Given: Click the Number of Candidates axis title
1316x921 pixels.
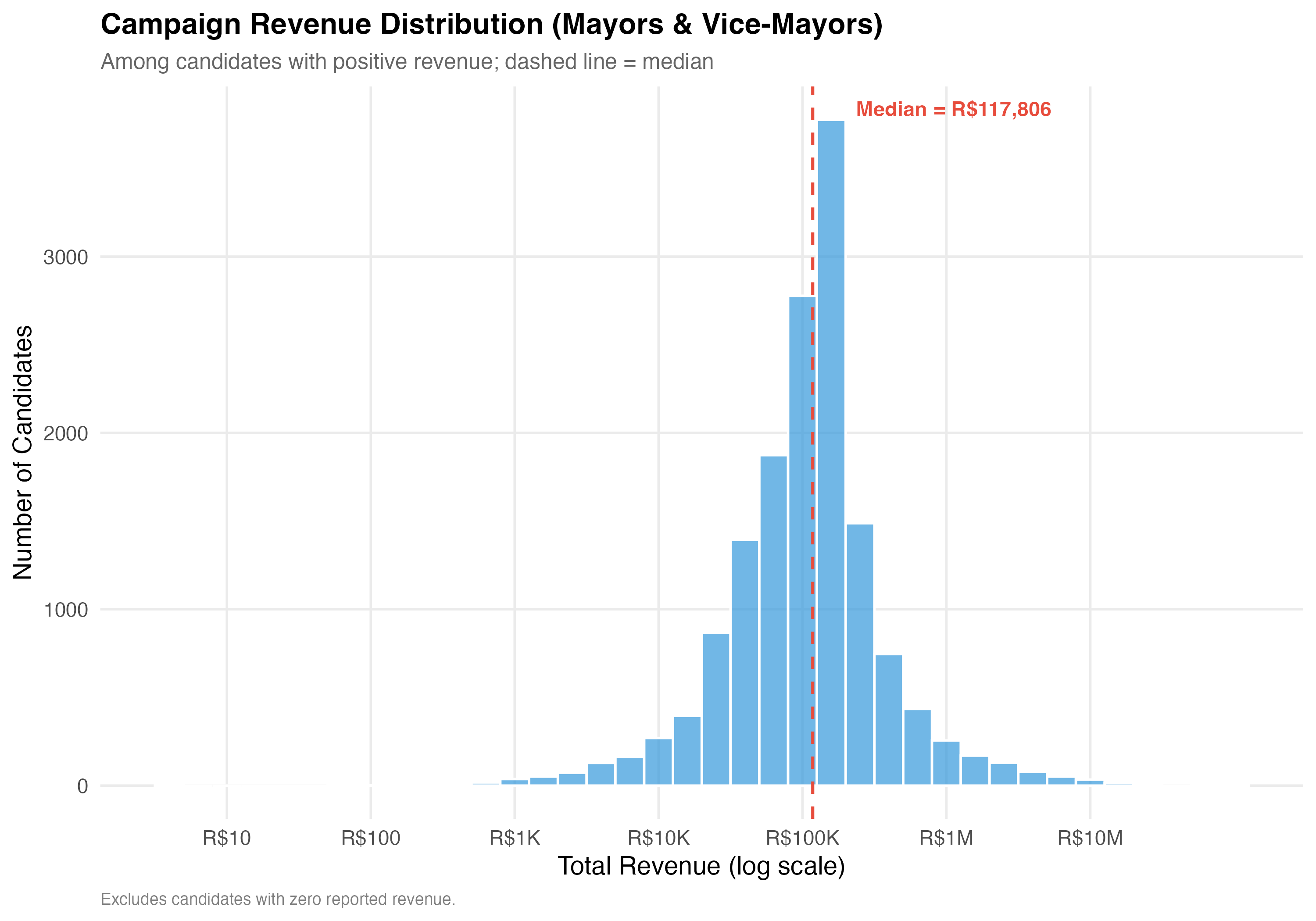Looking at the screenshot, I should [23, 453].
